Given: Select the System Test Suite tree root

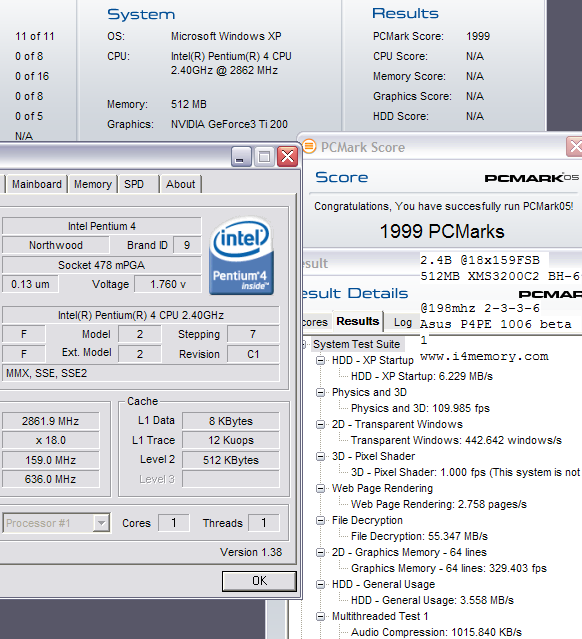Looking at the screenshot, I should tap(357, 344).
